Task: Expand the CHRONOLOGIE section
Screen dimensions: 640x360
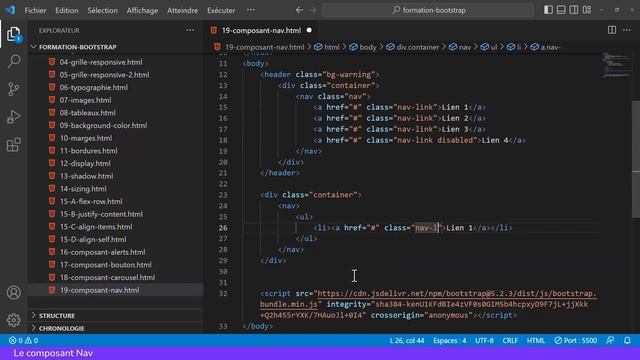Action: coord(115,328)
